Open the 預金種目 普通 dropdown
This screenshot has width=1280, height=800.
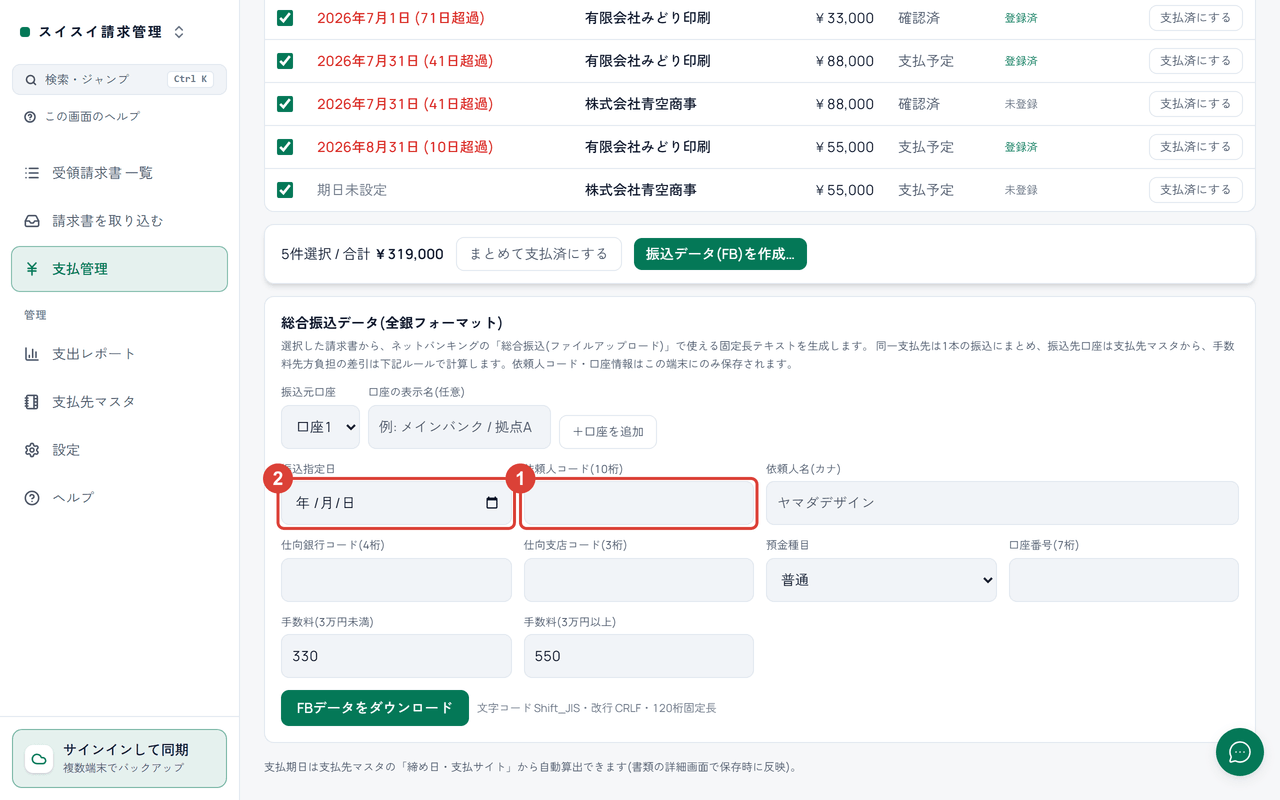click(x=881, y=580)
